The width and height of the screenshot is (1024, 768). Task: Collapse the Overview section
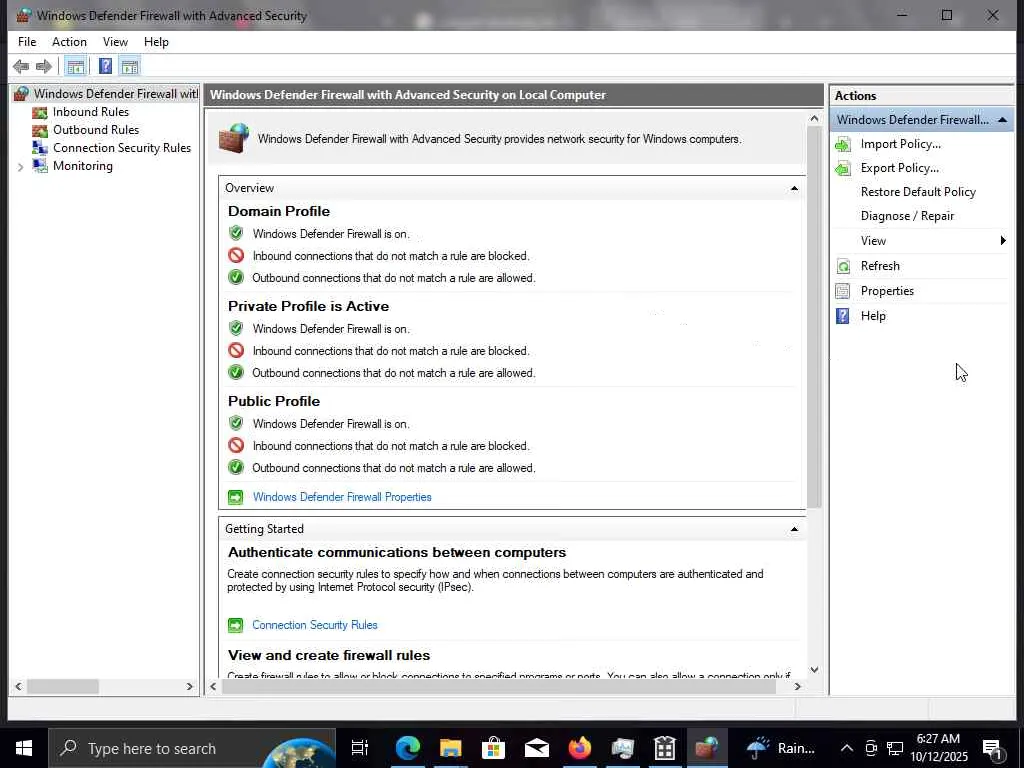click(794, 188)
